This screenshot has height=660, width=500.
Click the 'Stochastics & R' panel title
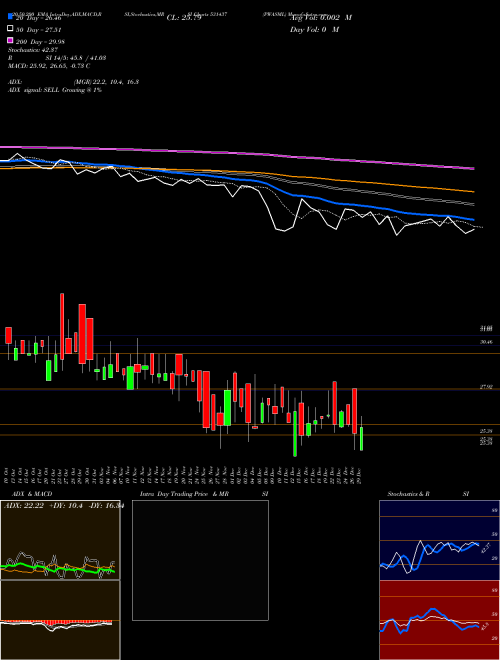409,494
